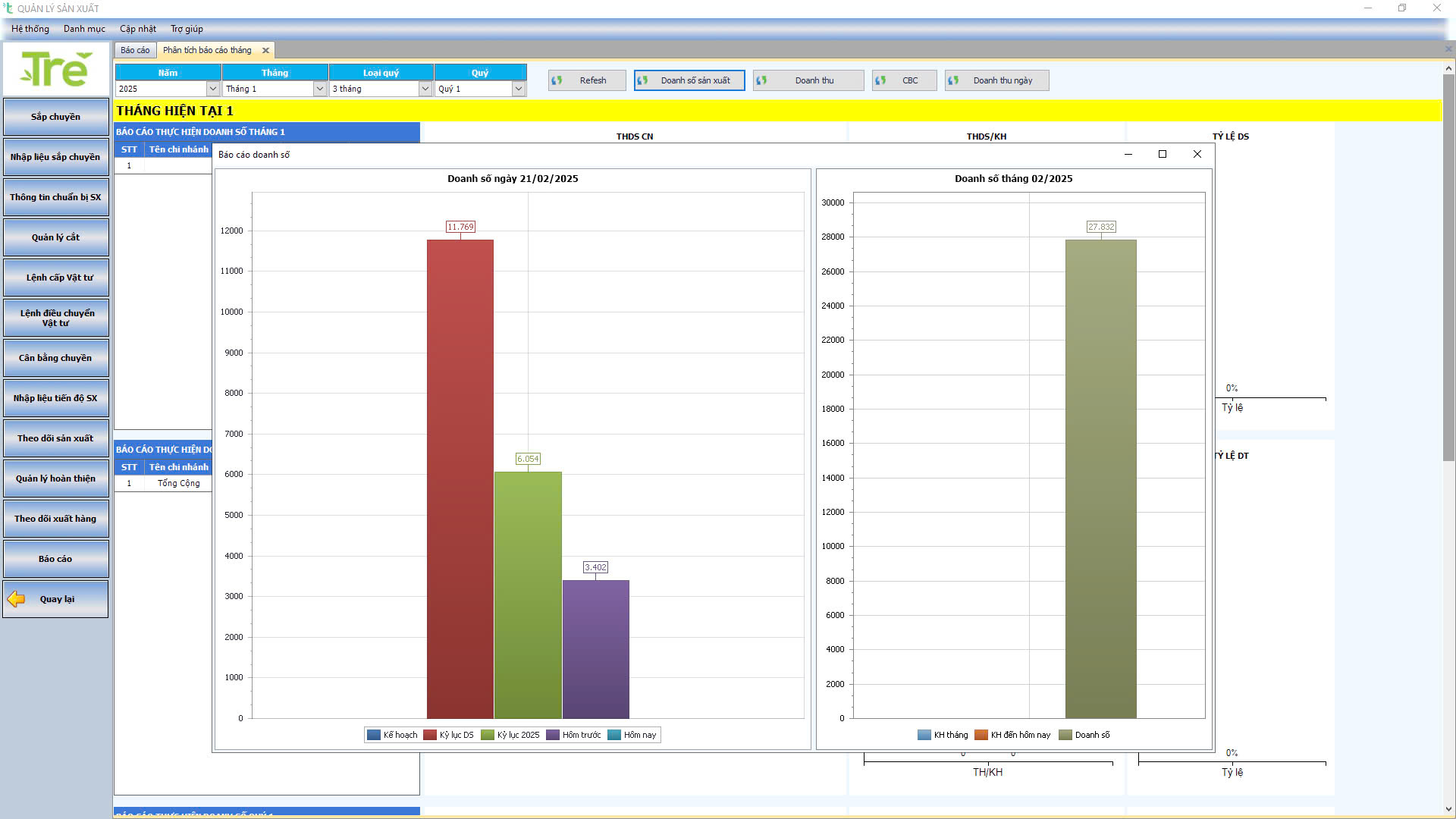Click the Báo cáo sidebar button
The height and width of the screenshot is (819, 1456).
pyautogui.click(x=56, y=559)
